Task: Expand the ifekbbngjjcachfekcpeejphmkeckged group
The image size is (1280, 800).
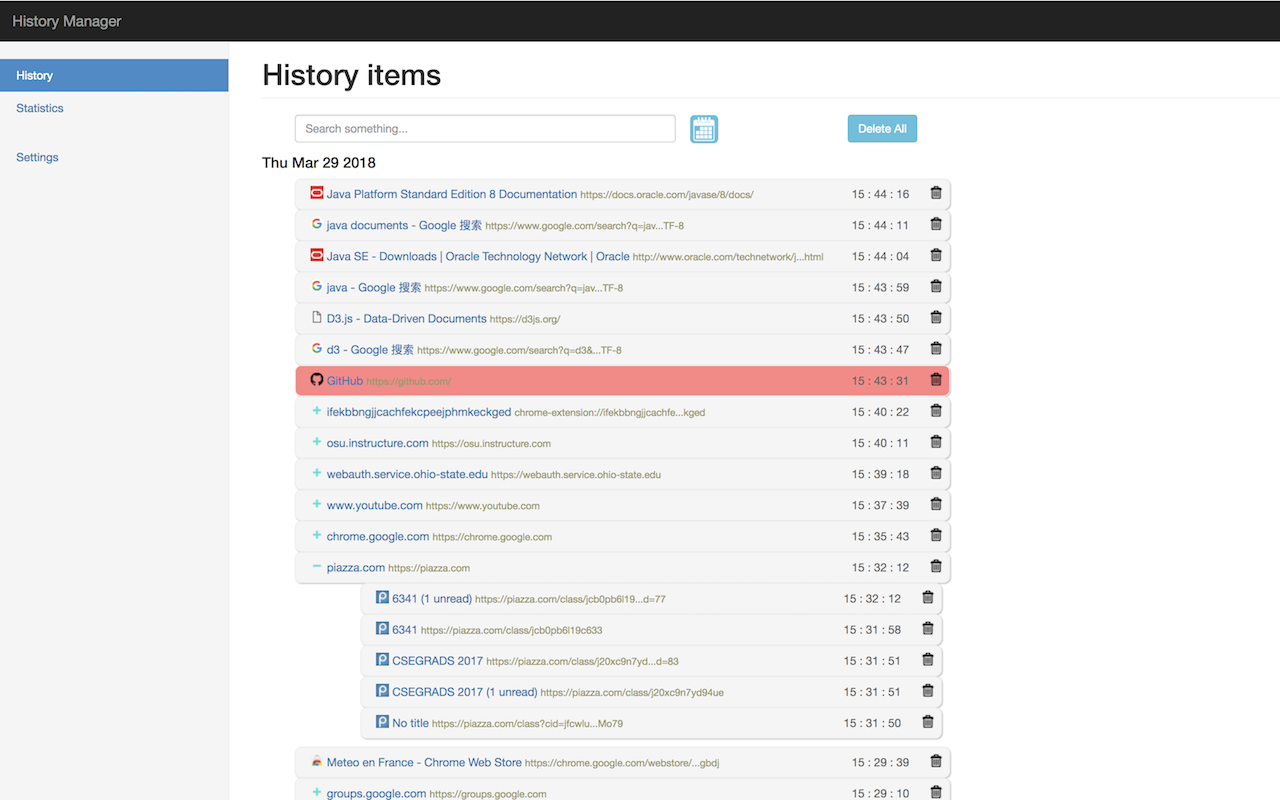Action: [317, 411]
